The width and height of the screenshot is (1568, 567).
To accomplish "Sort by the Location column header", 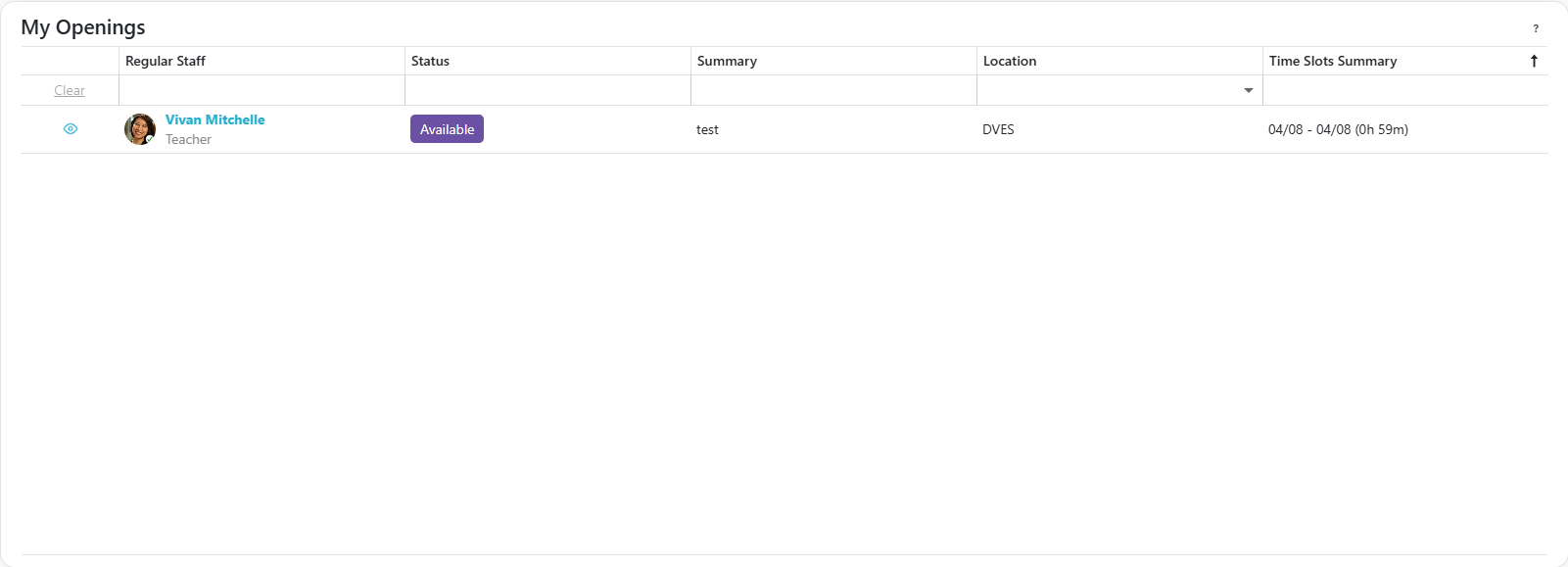I will tap(1010, 61).
